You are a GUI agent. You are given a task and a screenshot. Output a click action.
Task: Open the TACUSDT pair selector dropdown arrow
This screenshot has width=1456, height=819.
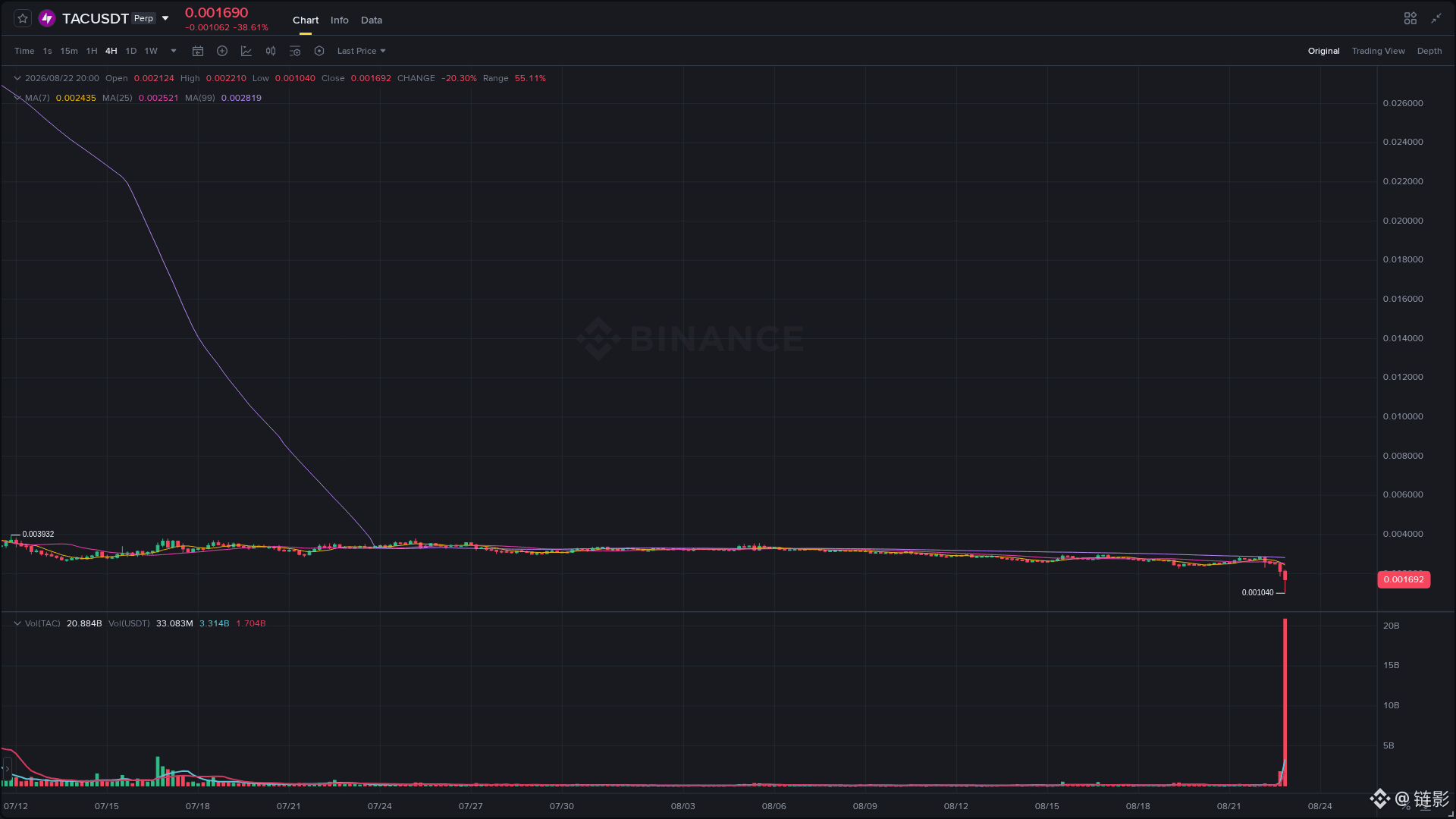tap(165, 18)
